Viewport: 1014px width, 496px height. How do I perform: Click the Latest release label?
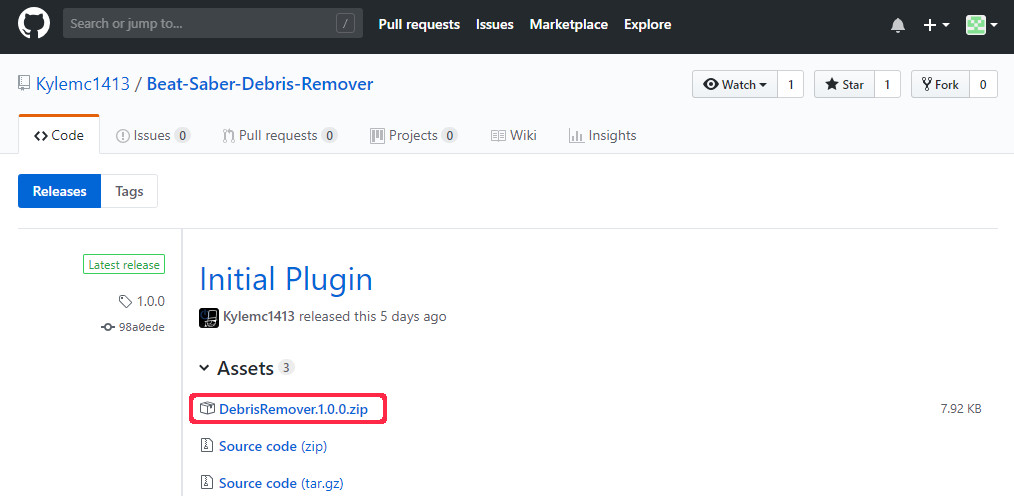click(124, 264)
